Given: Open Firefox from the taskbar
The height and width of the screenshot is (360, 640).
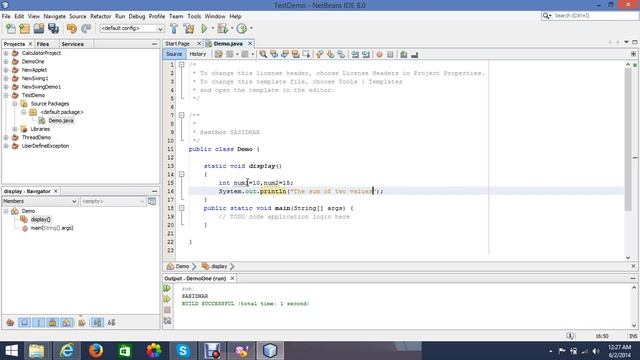Looking at the screenshot, I should (96, 351).
